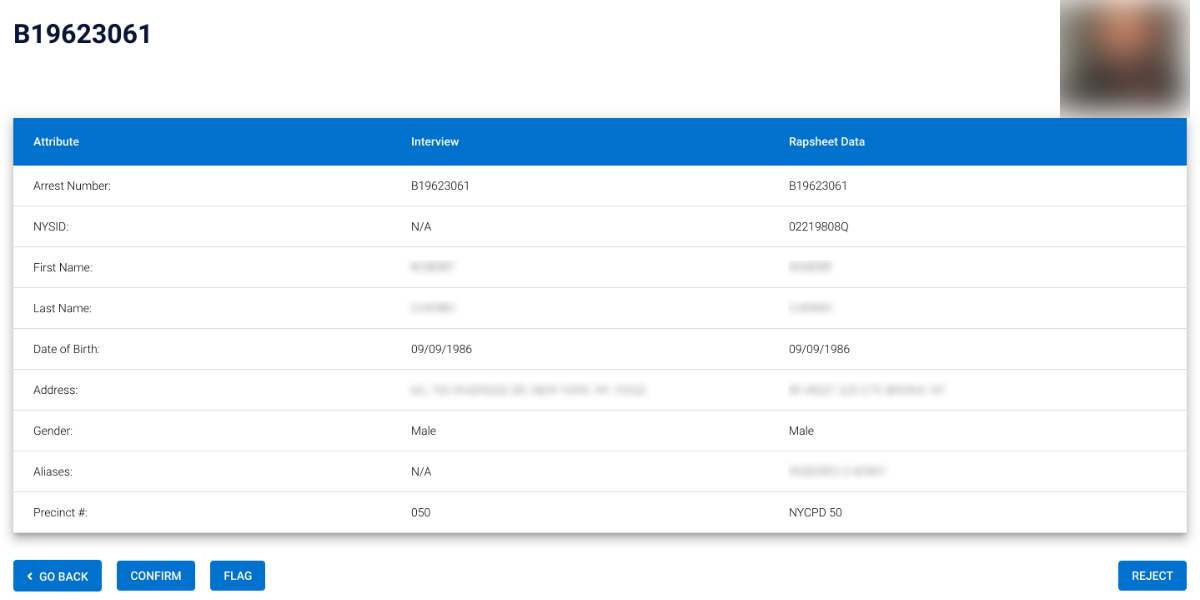Click the REJECT button
Viewport: 1200px width, 600px height.
tap(1151, 576)
